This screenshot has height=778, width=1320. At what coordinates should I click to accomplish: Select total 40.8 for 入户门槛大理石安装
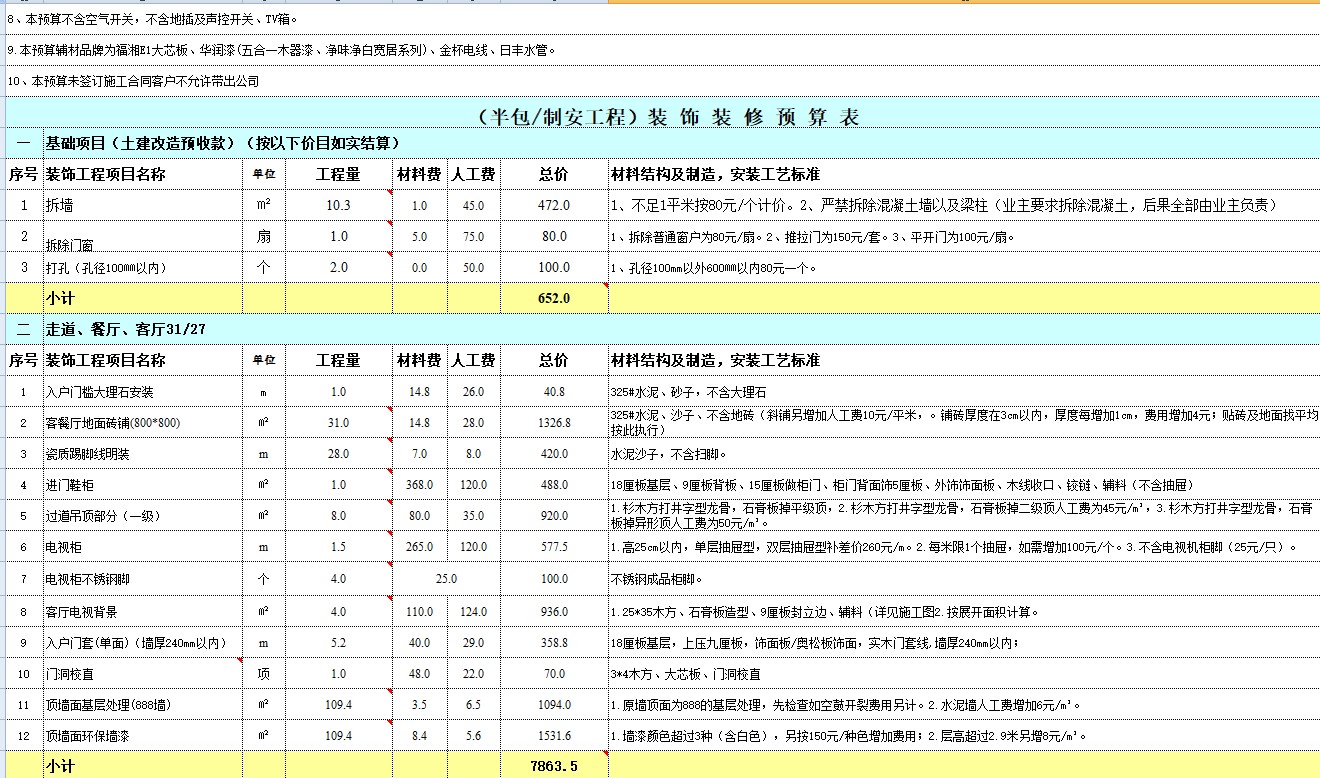pos(554,391)
